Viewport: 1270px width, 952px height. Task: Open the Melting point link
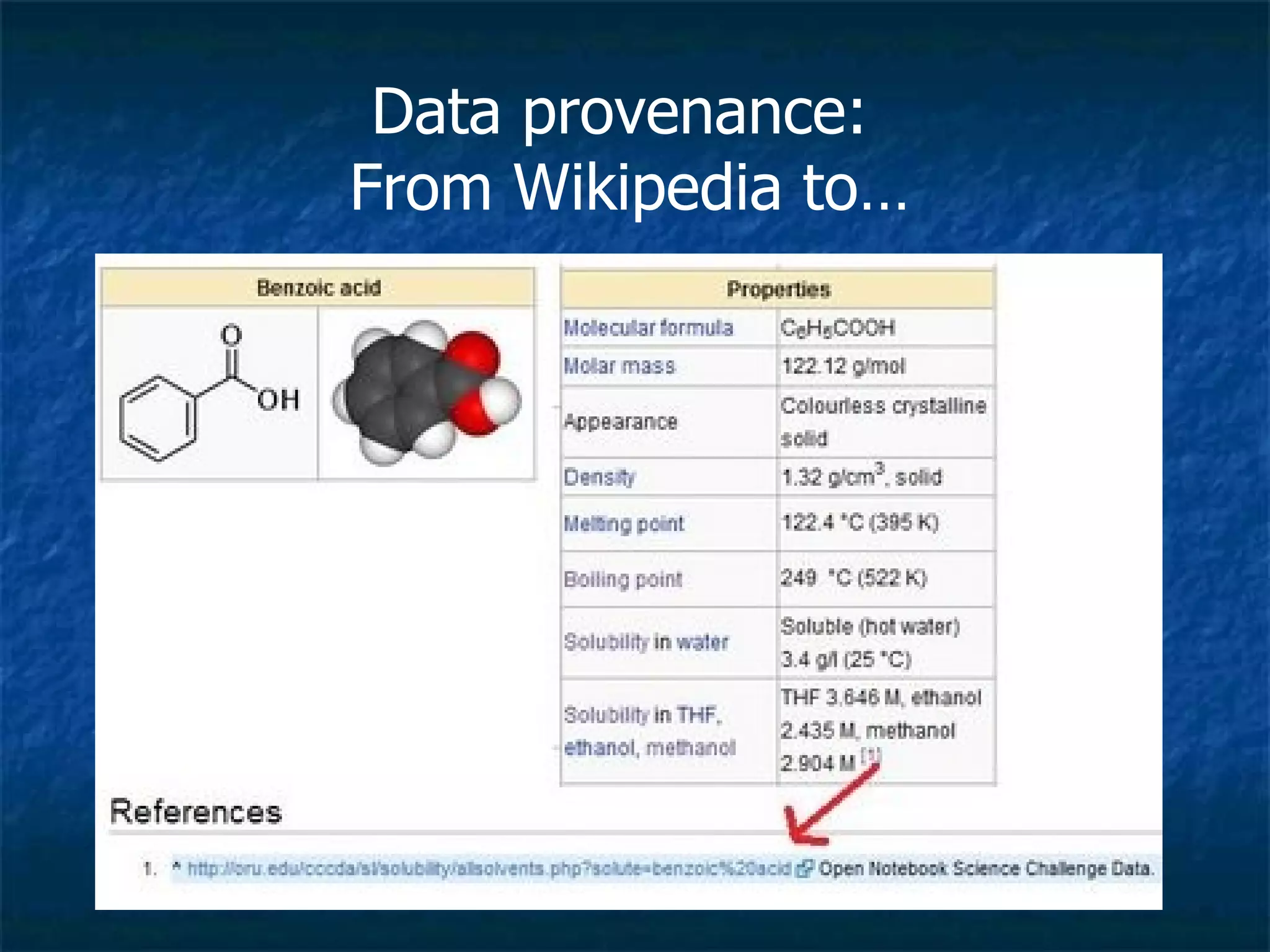(624, 524)
